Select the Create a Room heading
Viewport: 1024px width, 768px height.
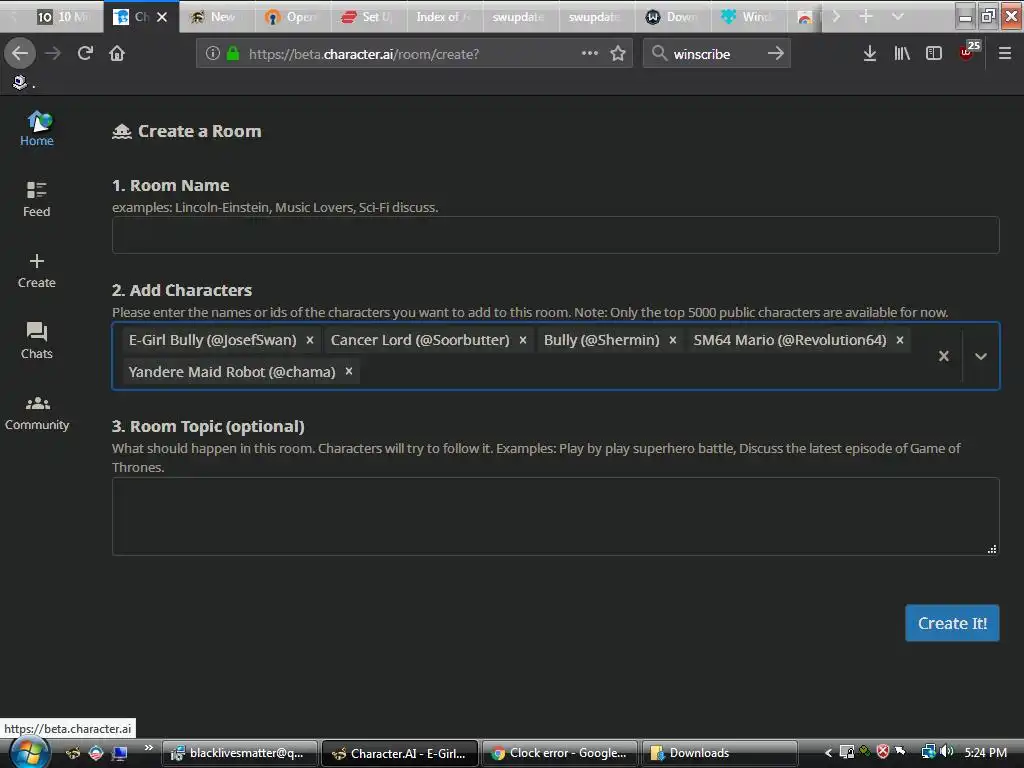click(199, 131)
